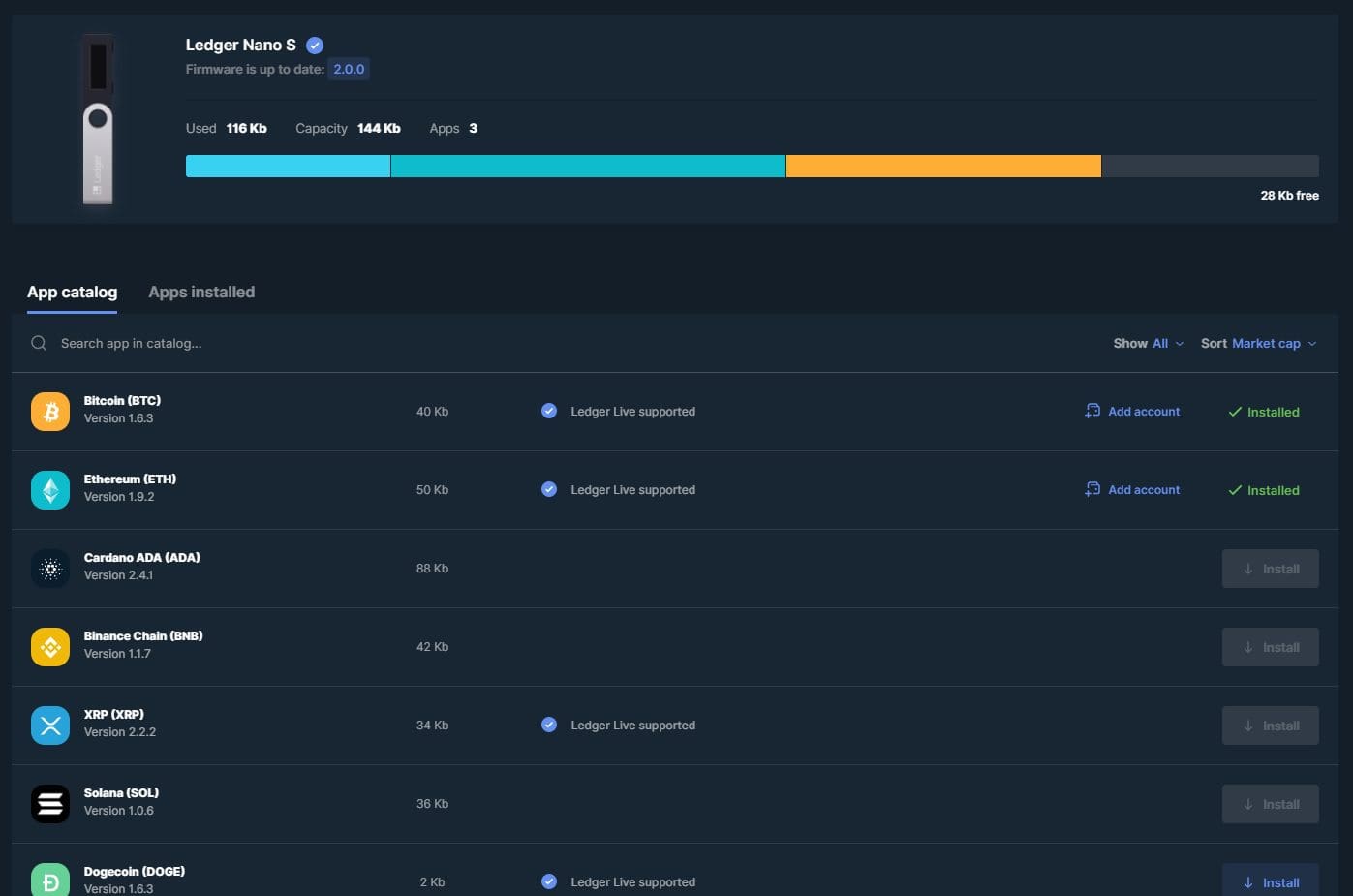
Task: Click the Bitcoin app icon
Action: tap(50, 412)
